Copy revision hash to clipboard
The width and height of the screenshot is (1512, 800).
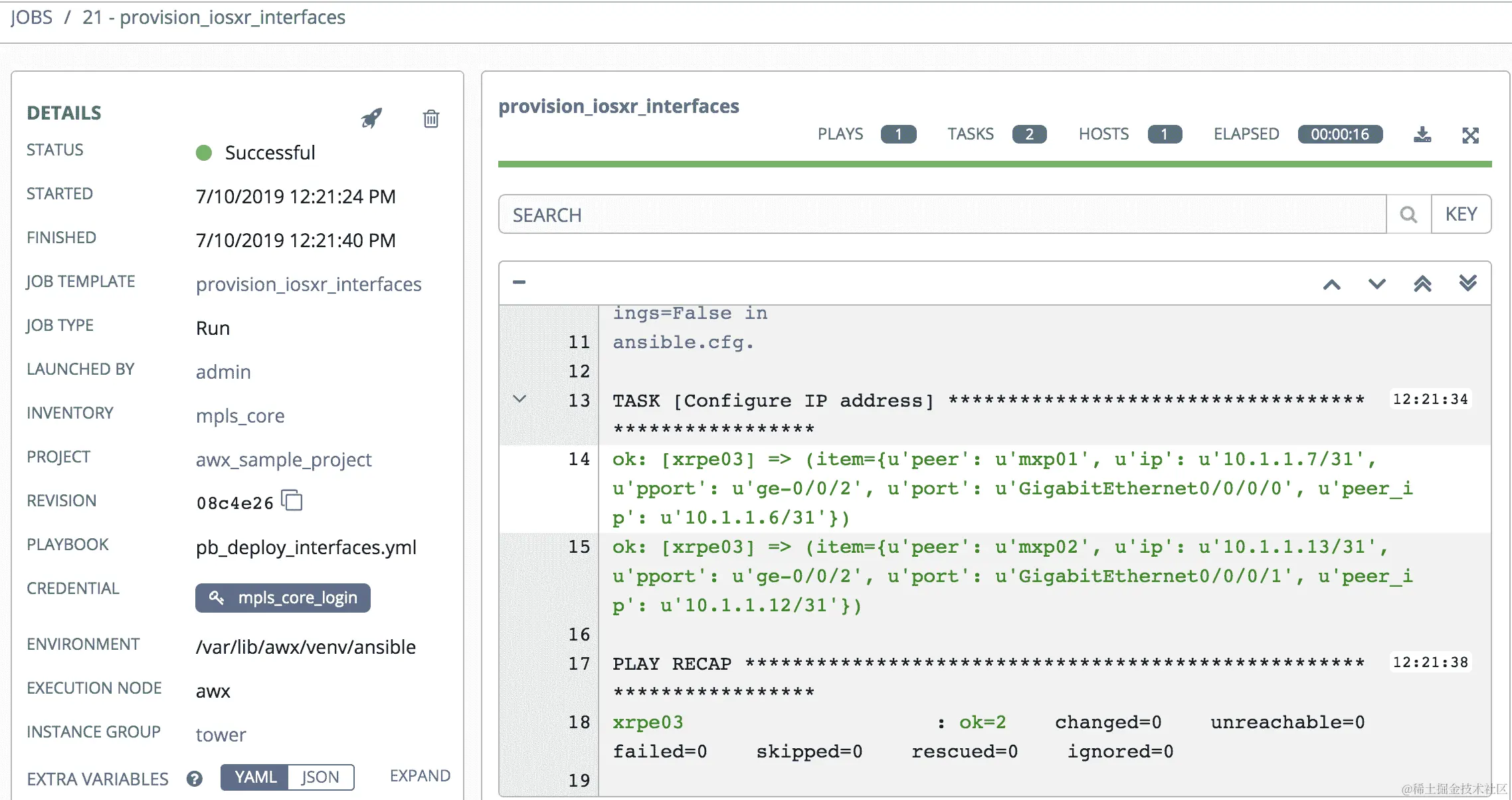point(292,500)
